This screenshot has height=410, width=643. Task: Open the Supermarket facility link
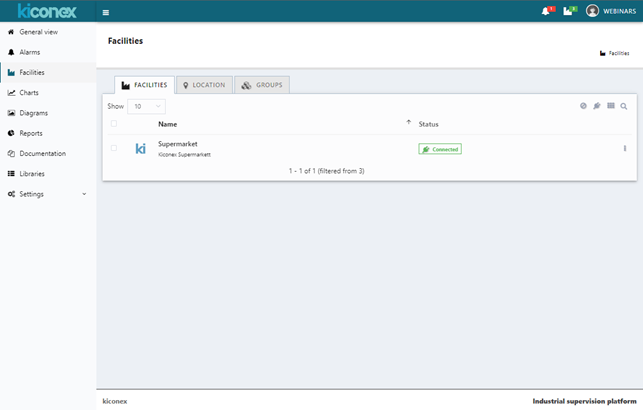[178, 144]
